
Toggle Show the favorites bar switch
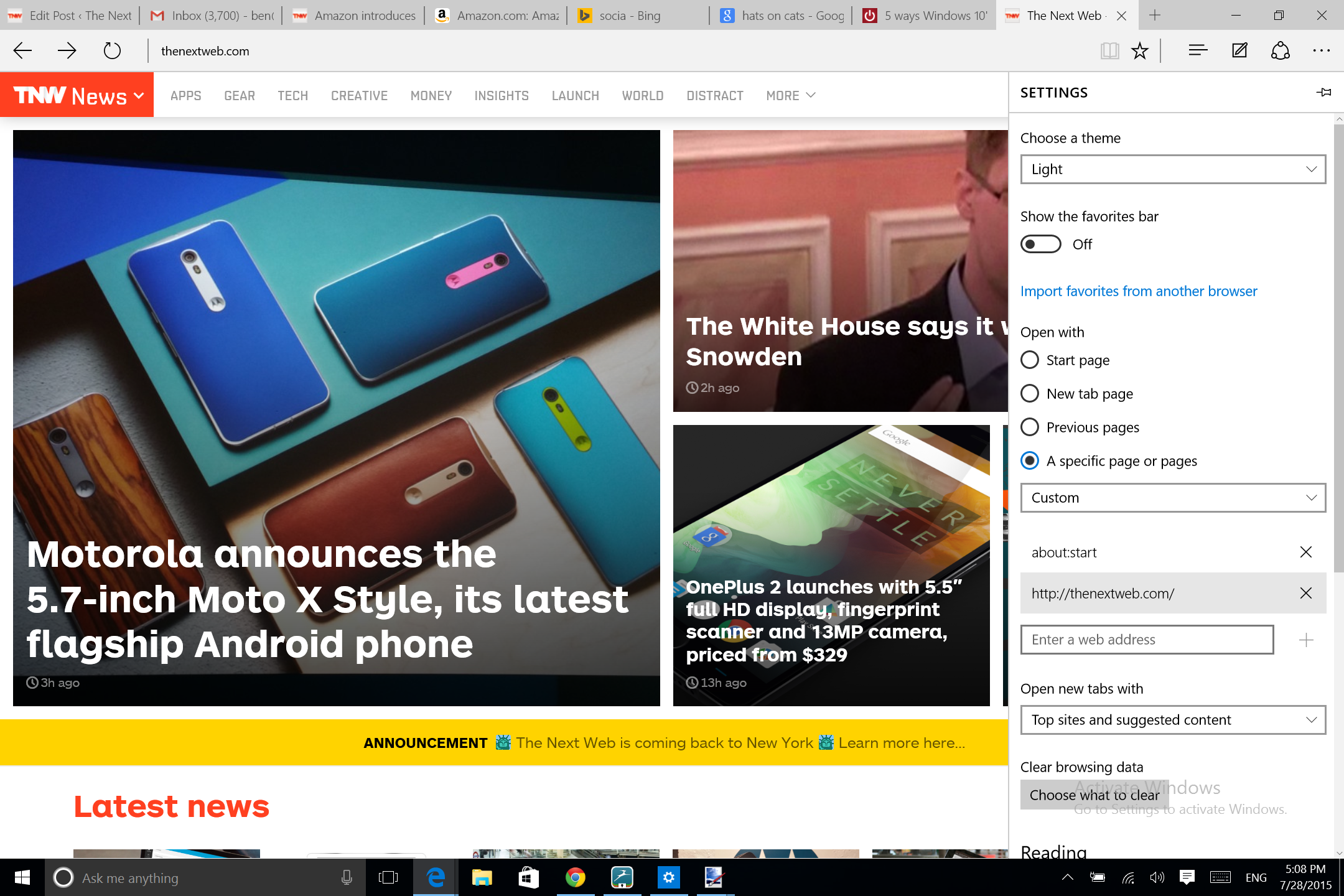(1040, 244)
